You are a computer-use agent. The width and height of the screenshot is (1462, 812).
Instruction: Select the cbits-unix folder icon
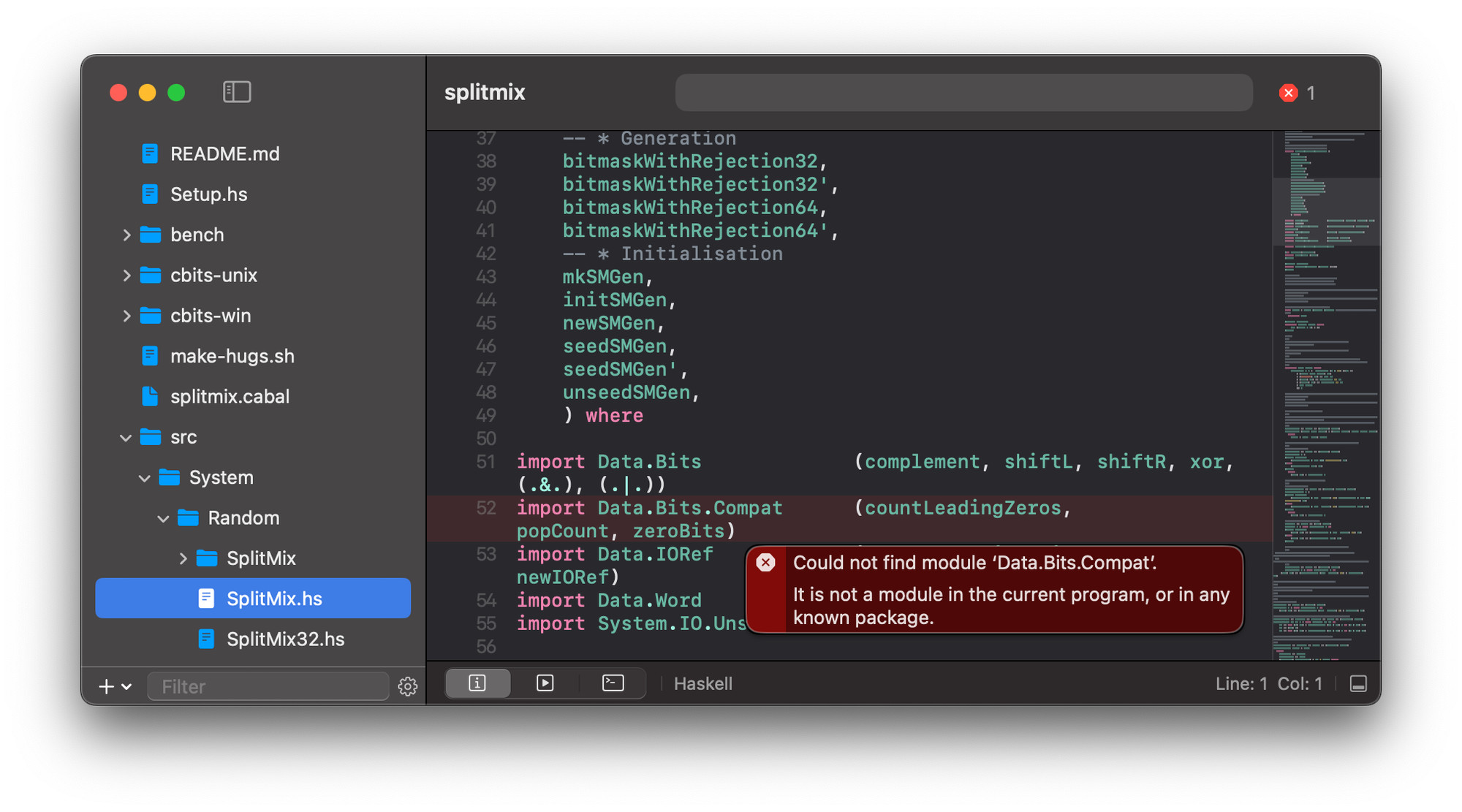point(151,276)
